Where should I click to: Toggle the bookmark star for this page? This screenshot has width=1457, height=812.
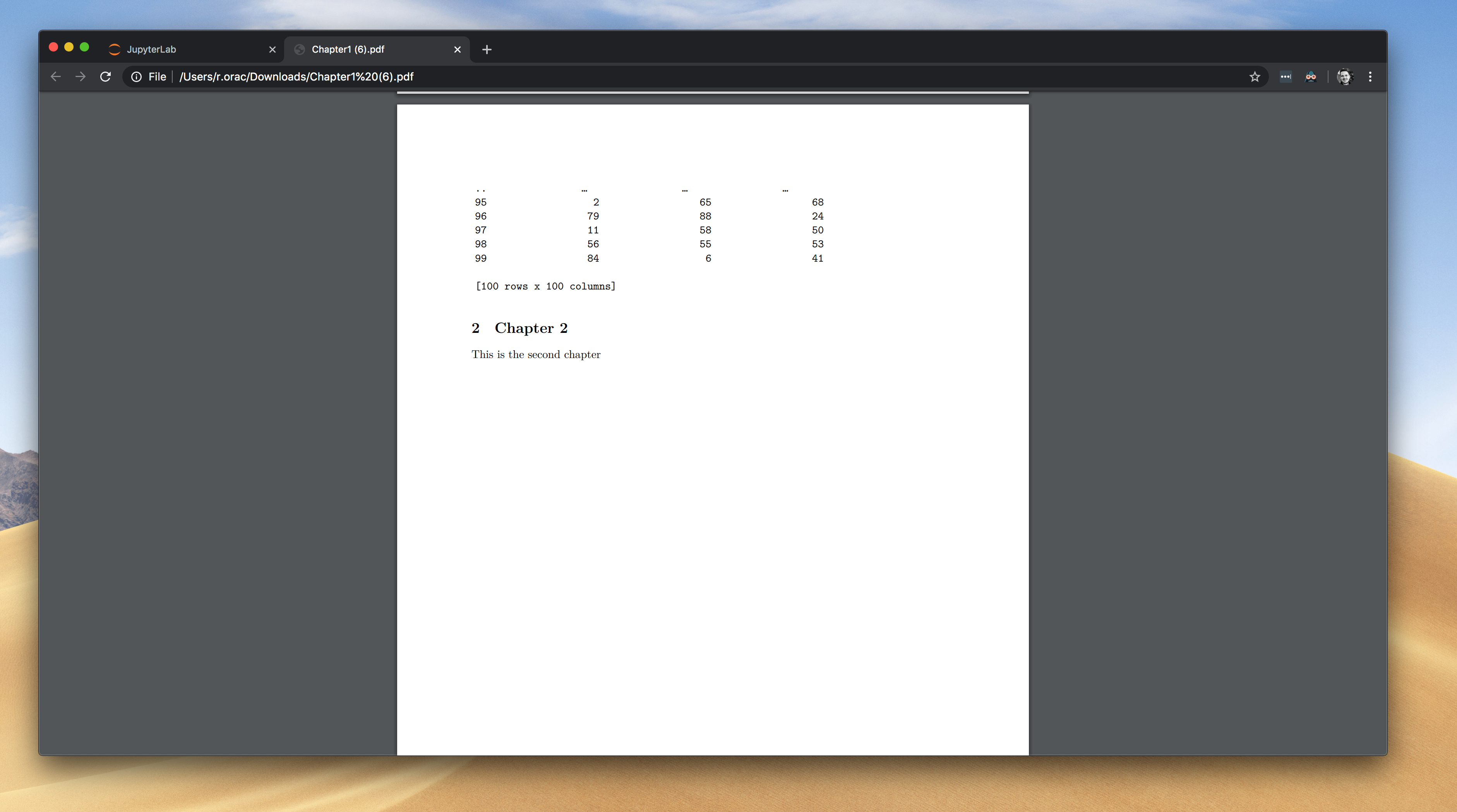pos(1255,76)
